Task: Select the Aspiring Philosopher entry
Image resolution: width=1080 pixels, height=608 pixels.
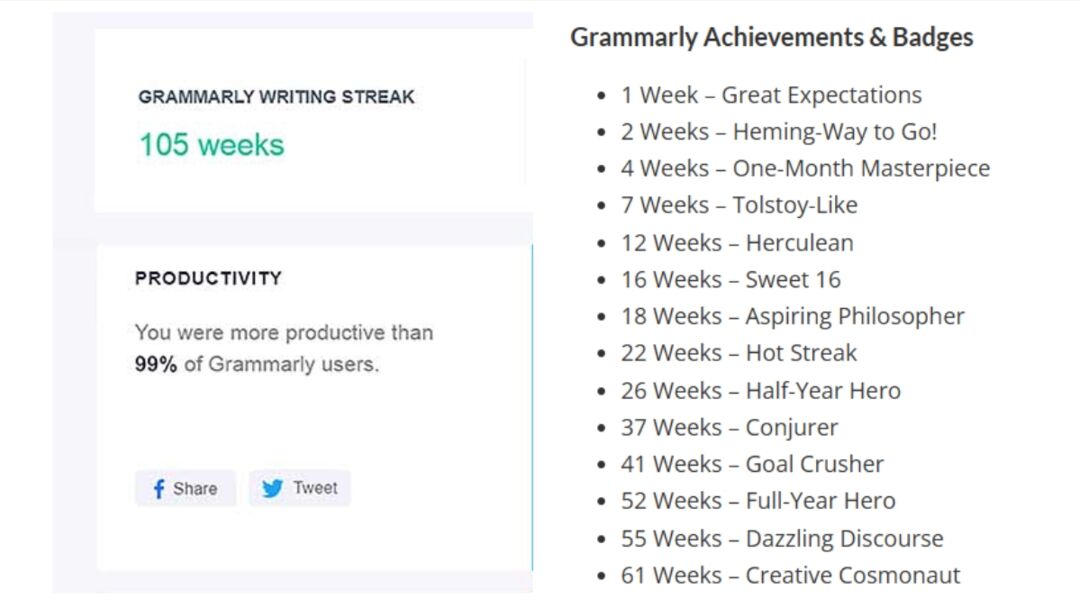Action: click(x=792, y=316)
